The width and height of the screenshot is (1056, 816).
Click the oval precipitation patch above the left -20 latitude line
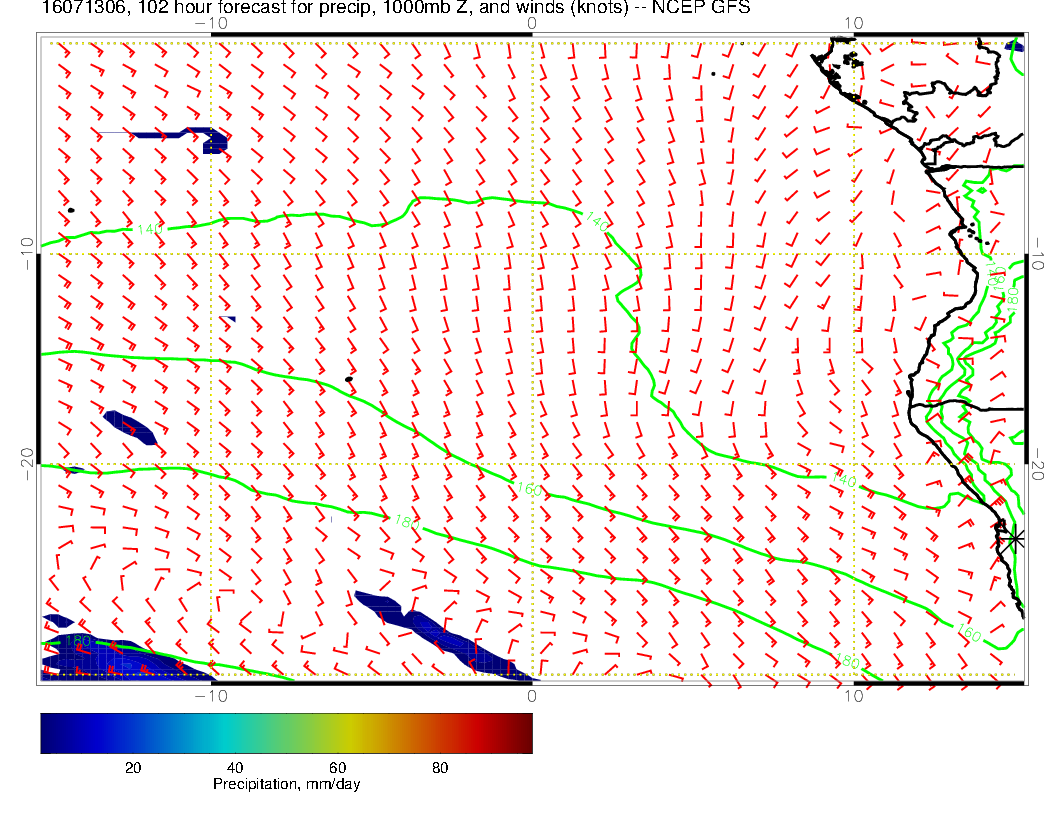click(130, 427)
